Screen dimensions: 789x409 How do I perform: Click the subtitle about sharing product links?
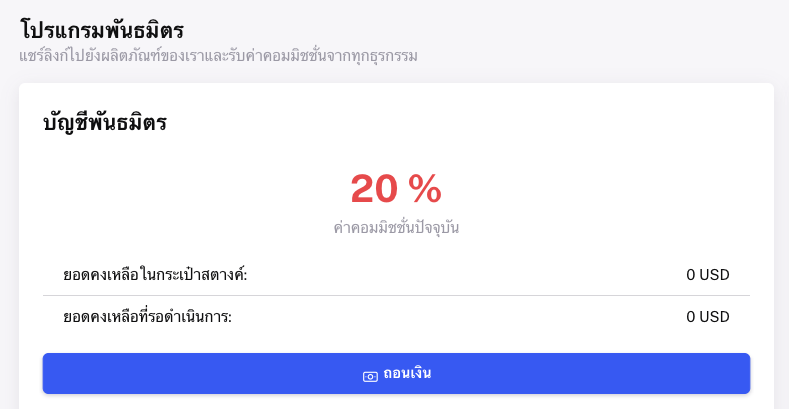(x=218, y=56)
